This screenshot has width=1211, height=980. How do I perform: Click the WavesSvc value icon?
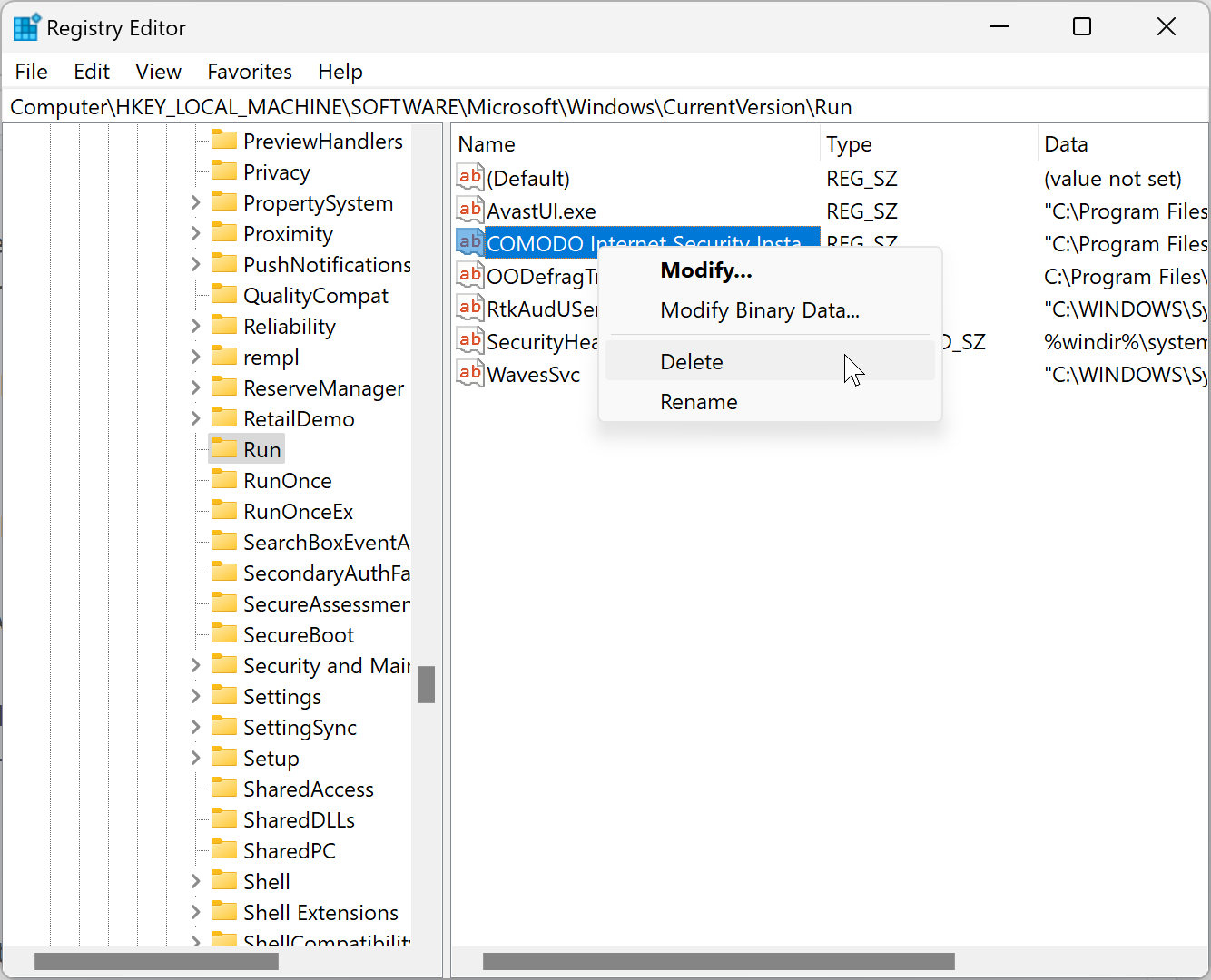(x=470, y=373)
